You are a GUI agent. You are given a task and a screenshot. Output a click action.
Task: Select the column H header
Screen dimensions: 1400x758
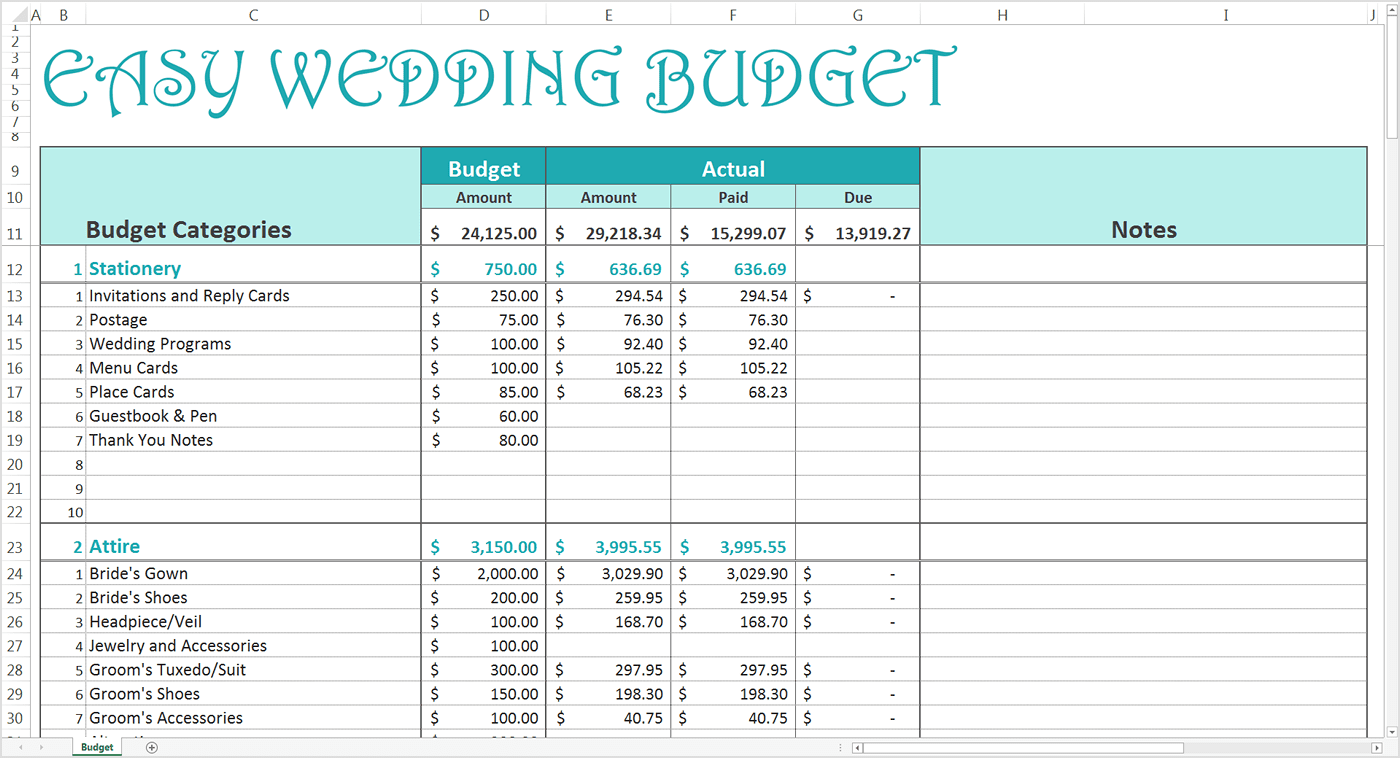point(1002,14)
